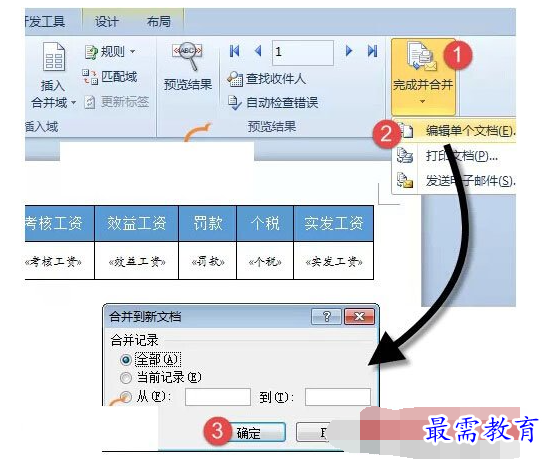Switch to the 开发工具 tab
The height and width of the screenshot is (461, 547).
[x=45, y=22]
